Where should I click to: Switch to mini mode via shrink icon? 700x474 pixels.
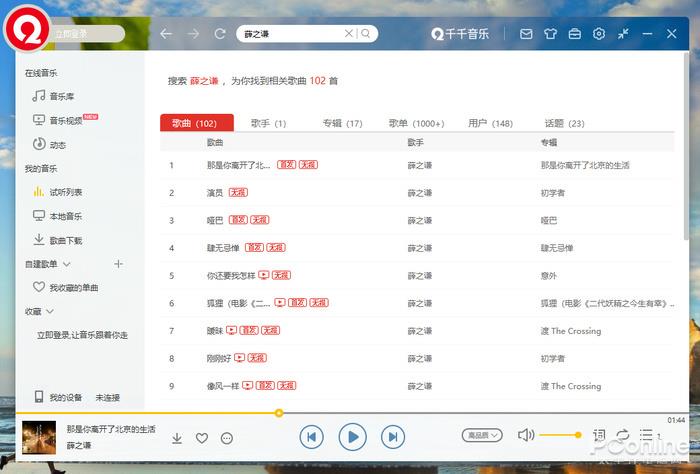click(623, 34)
